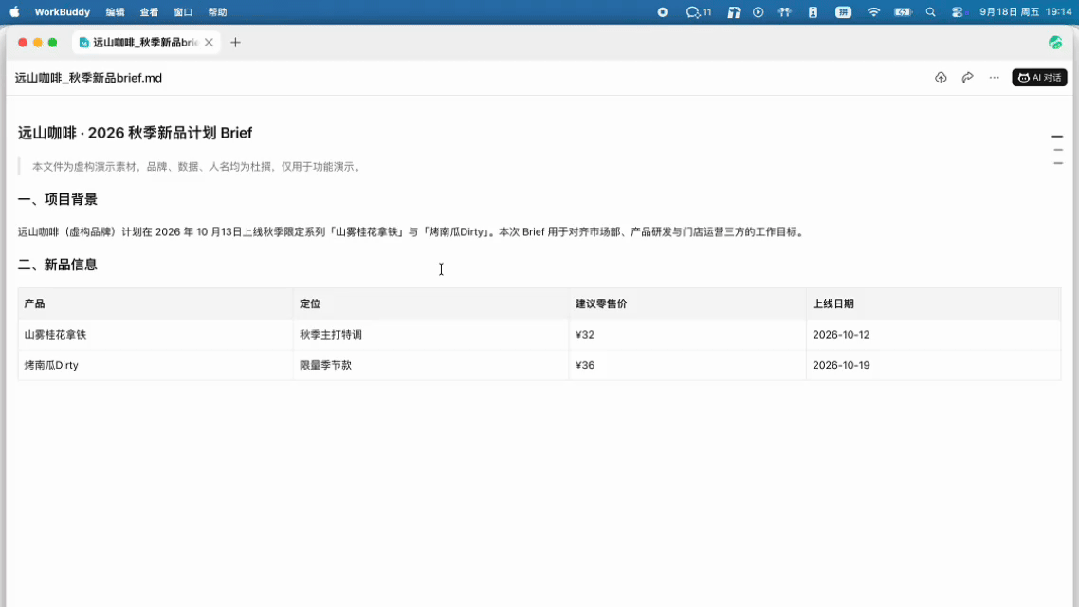This screenshot has width=1079, height=607.
Task: Open the WorkBuddy app menu
Action: pyautogui.click(x=62, y=12)
